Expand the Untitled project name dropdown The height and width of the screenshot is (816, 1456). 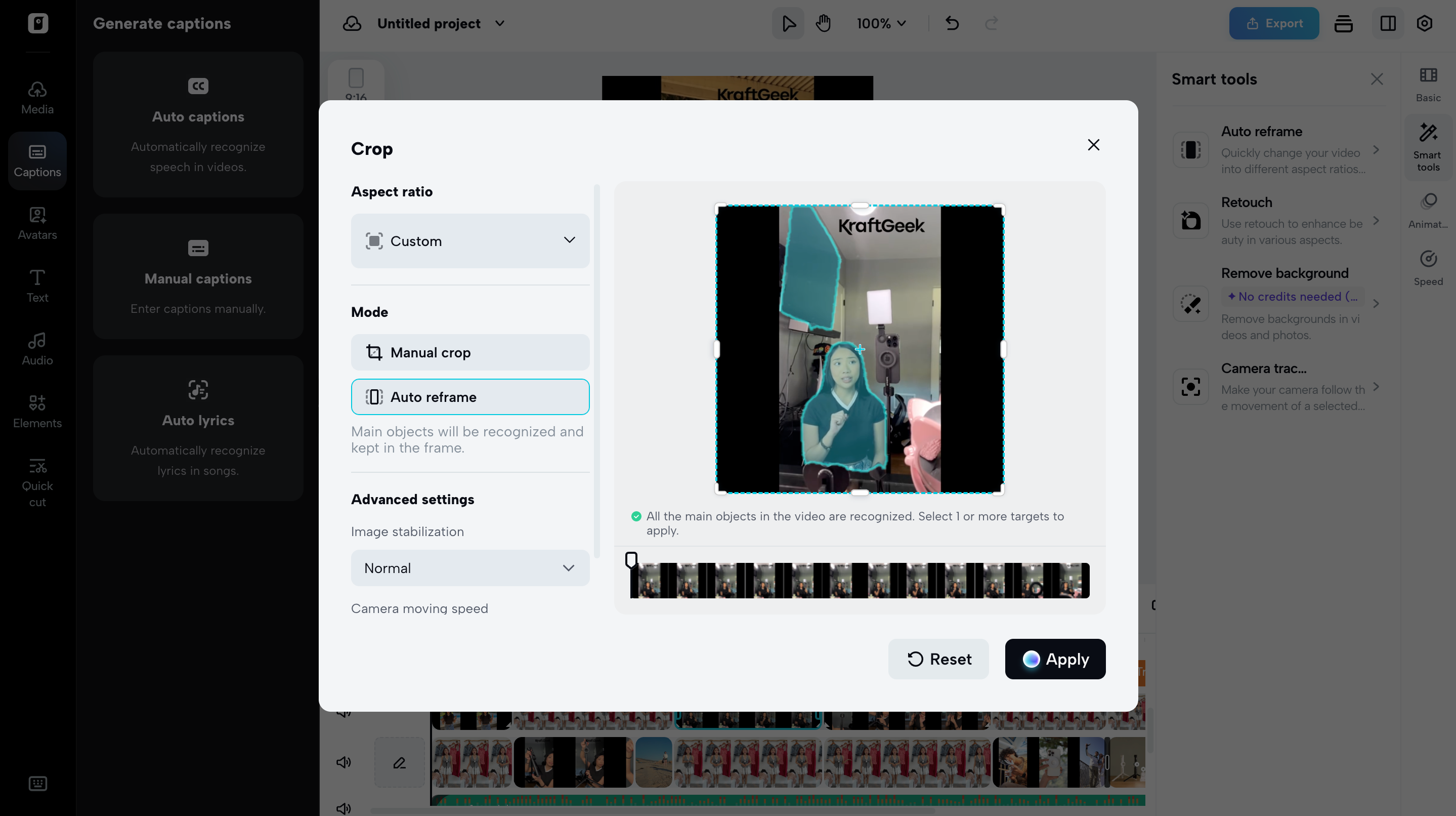[500, 23]
